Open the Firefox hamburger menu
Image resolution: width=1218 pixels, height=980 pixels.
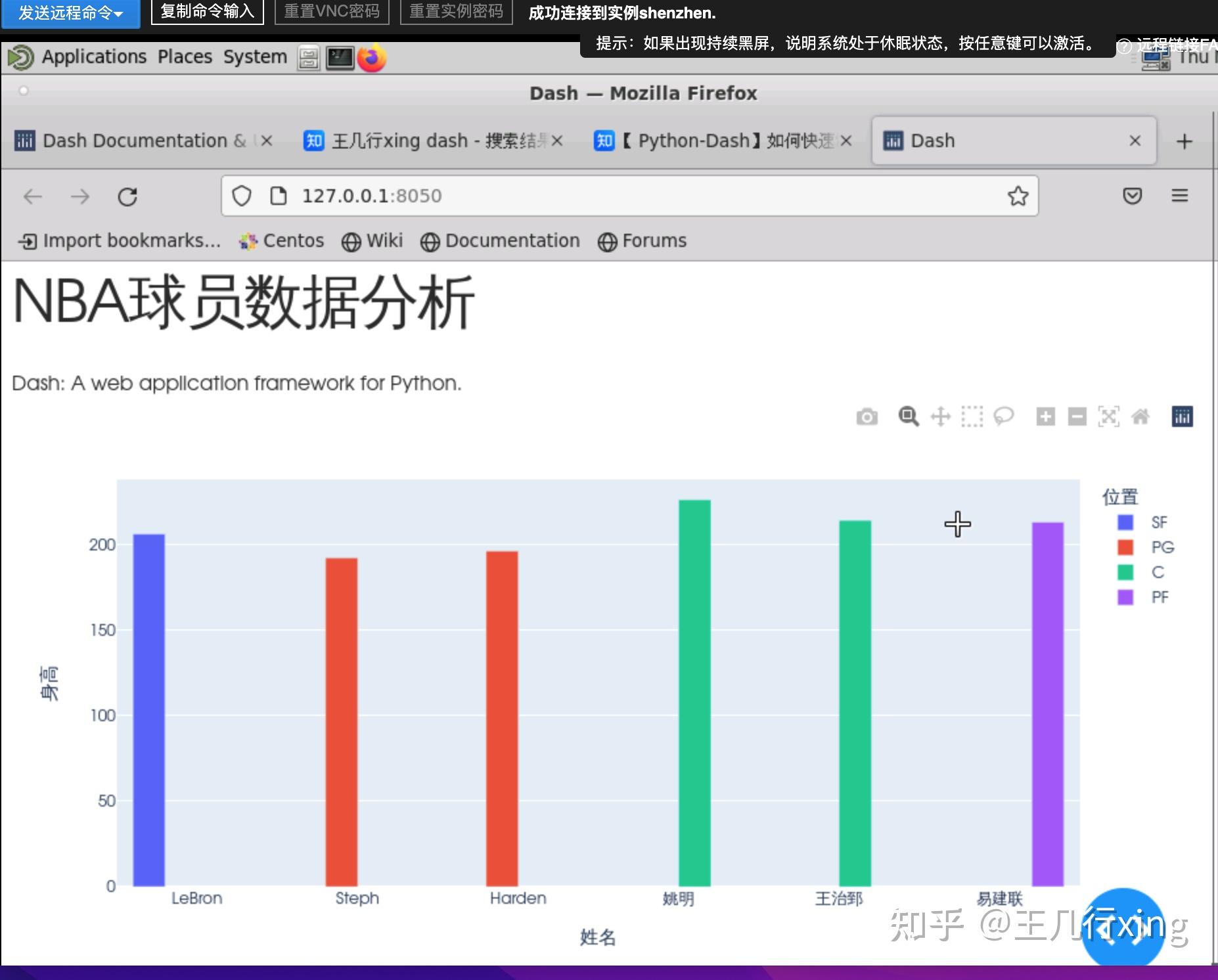click(x=1181, y=195)
